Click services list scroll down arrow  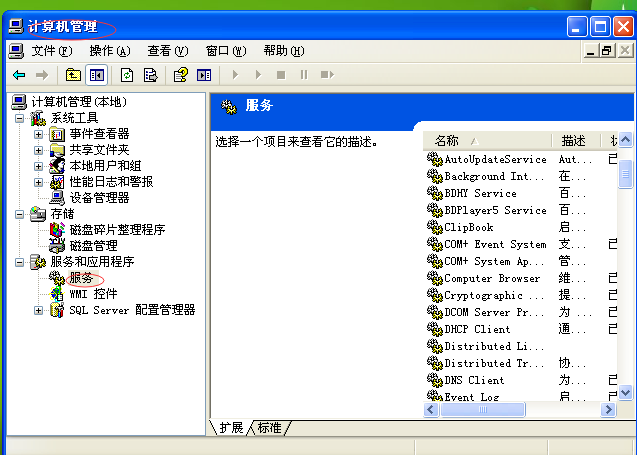click(626, 393)
